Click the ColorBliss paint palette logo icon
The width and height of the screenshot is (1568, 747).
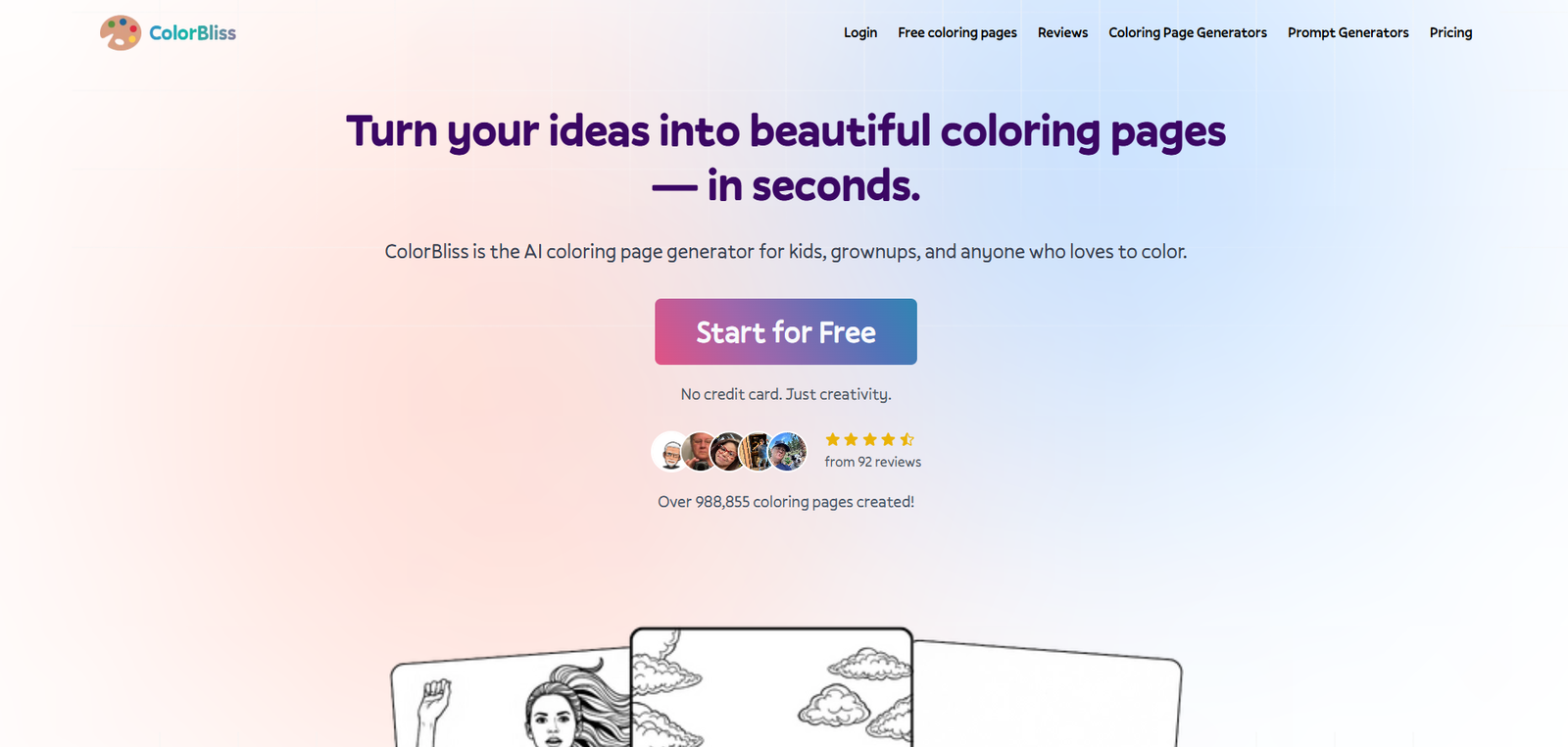(x=121, y=32)
